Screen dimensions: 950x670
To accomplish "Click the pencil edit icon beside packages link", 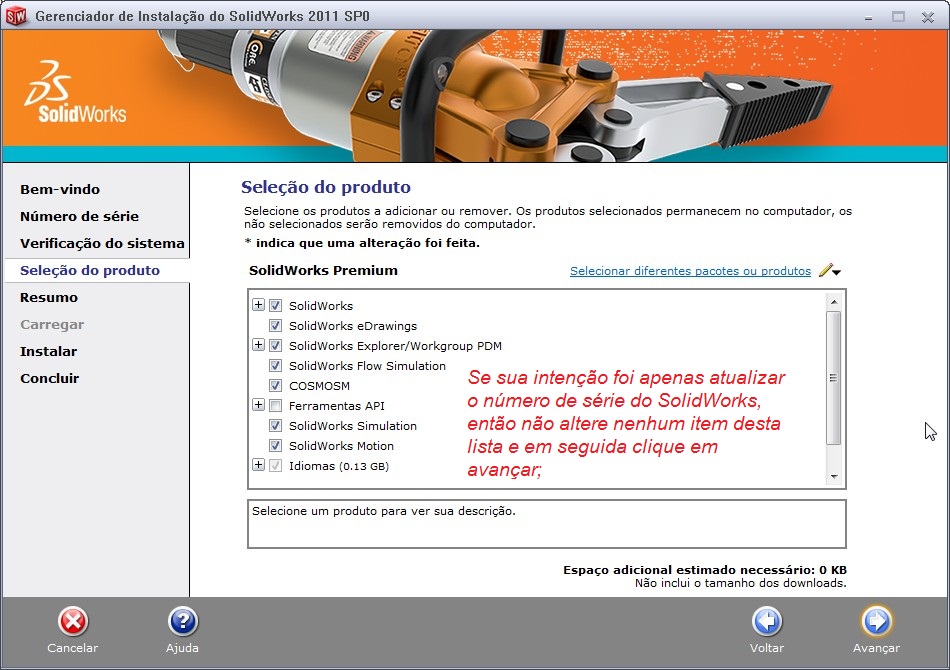I will point(825,270).
